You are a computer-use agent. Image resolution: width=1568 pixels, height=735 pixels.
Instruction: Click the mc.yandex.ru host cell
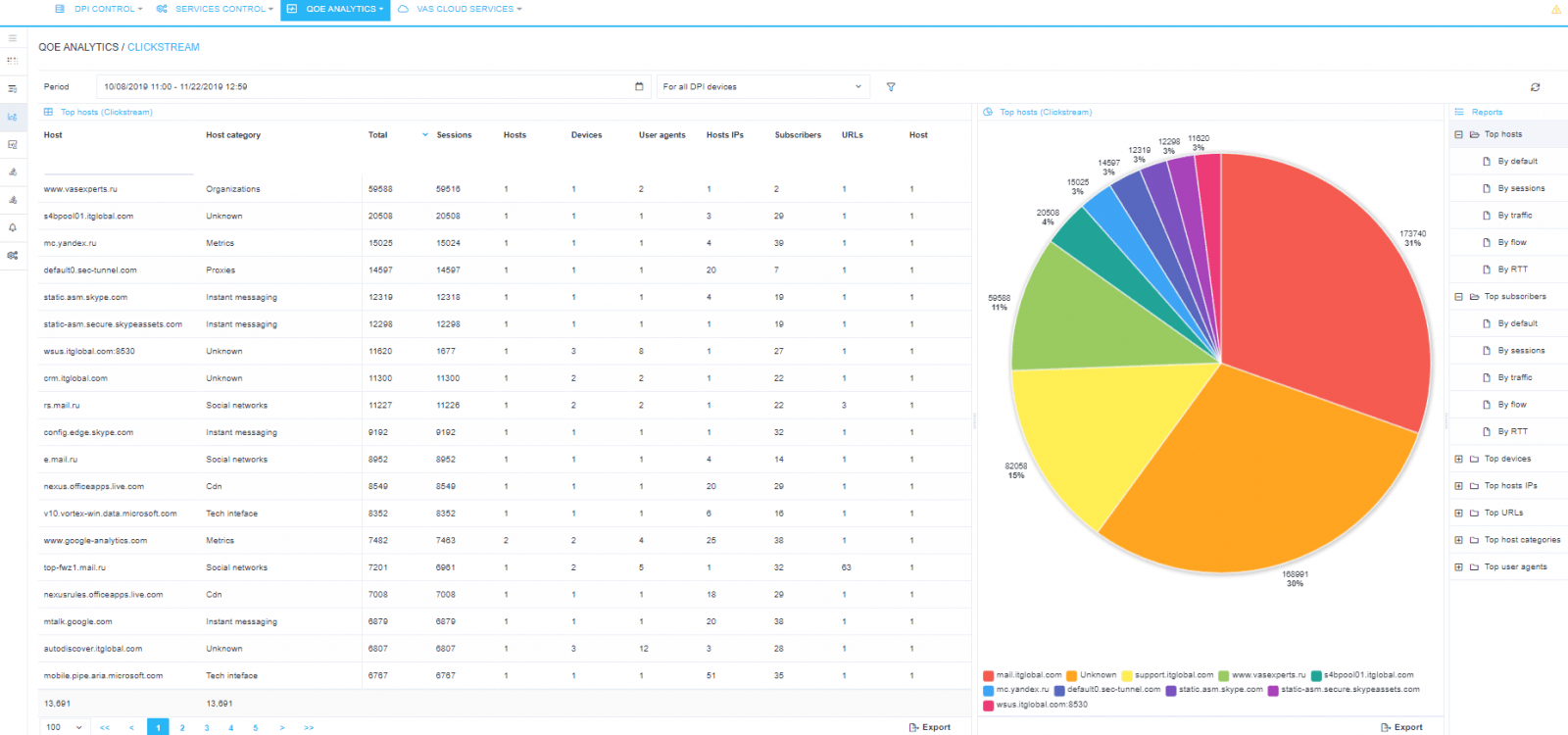tap(70, 243)
